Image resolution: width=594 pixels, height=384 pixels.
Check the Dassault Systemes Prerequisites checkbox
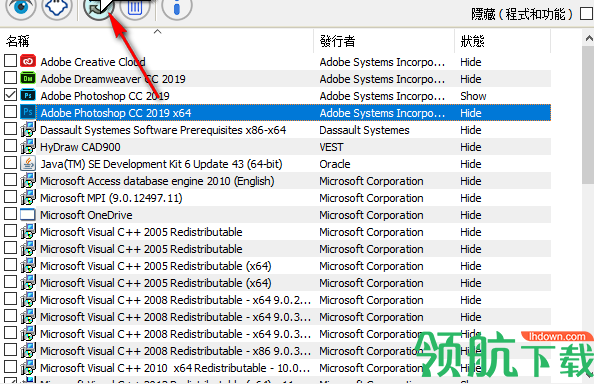[11, 129]
